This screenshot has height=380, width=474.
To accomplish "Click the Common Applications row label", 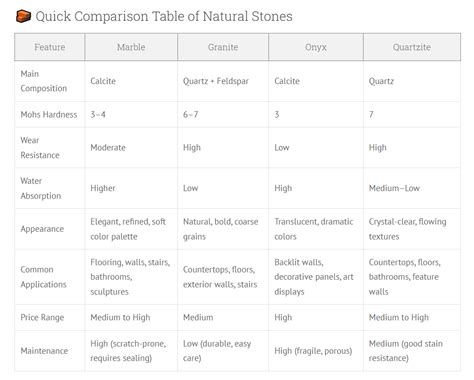I will [x=43, y=277].
